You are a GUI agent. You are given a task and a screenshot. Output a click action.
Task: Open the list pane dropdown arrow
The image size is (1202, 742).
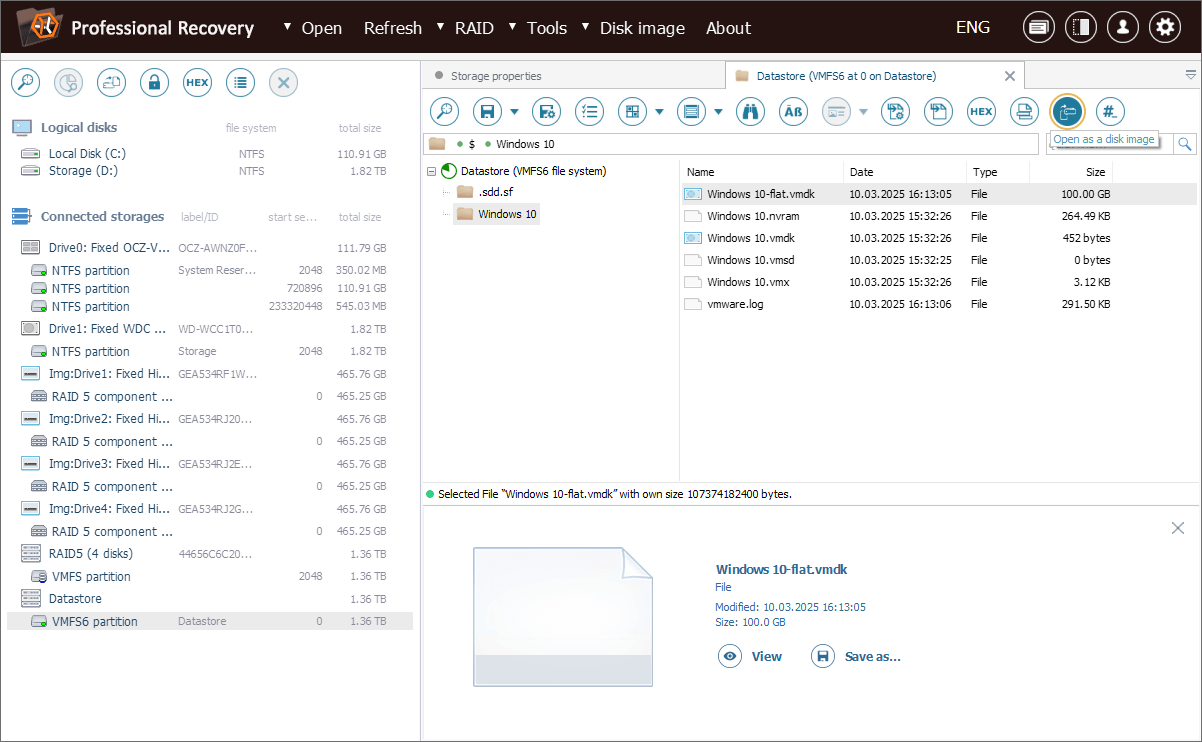(718, 112)
